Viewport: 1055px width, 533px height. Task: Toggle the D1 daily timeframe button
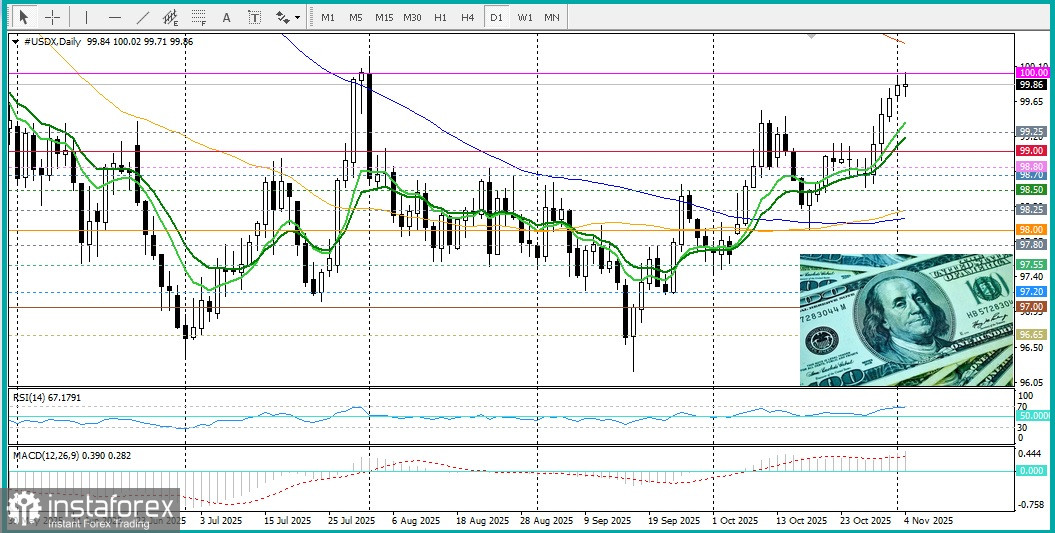click(x=495, y=17)
